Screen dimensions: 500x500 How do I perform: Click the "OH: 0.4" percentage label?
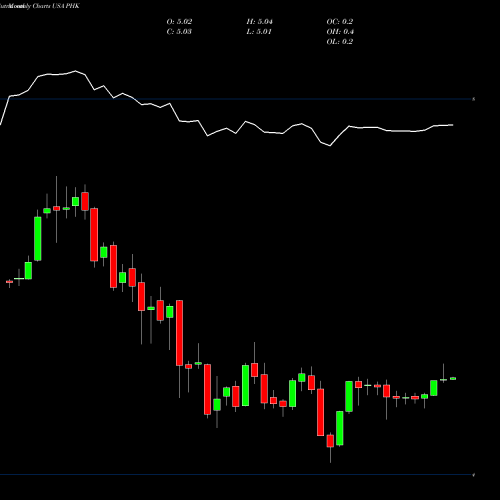coord(340,32)
